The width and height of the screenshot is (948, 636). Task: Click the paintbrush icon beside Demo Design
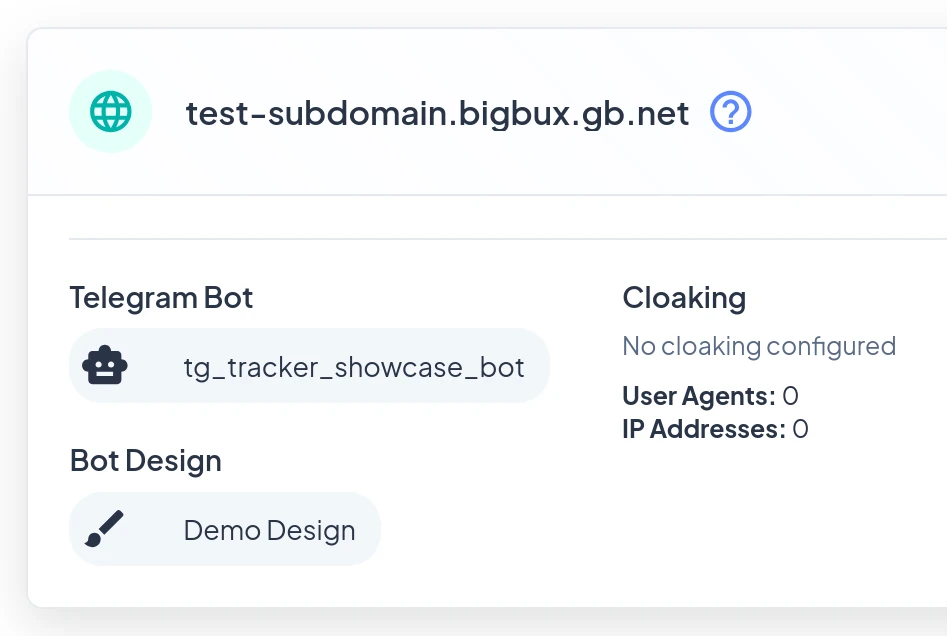pos(105,529)
